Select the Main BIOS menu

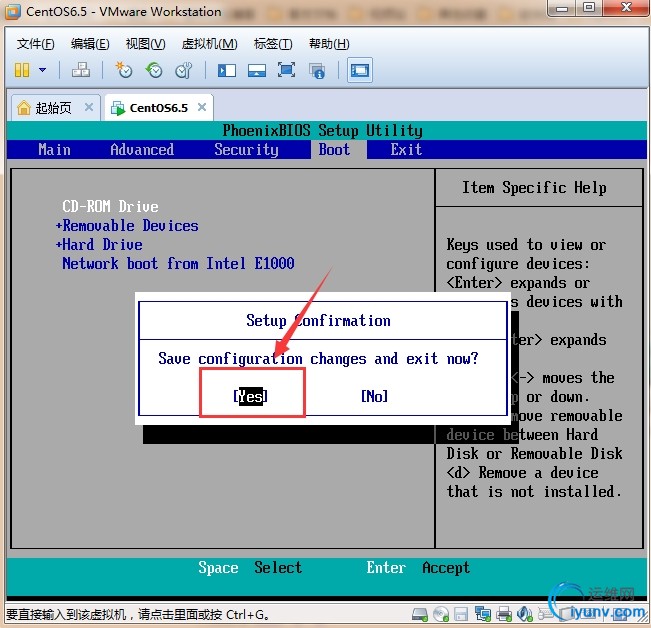(x=54, y=149)
